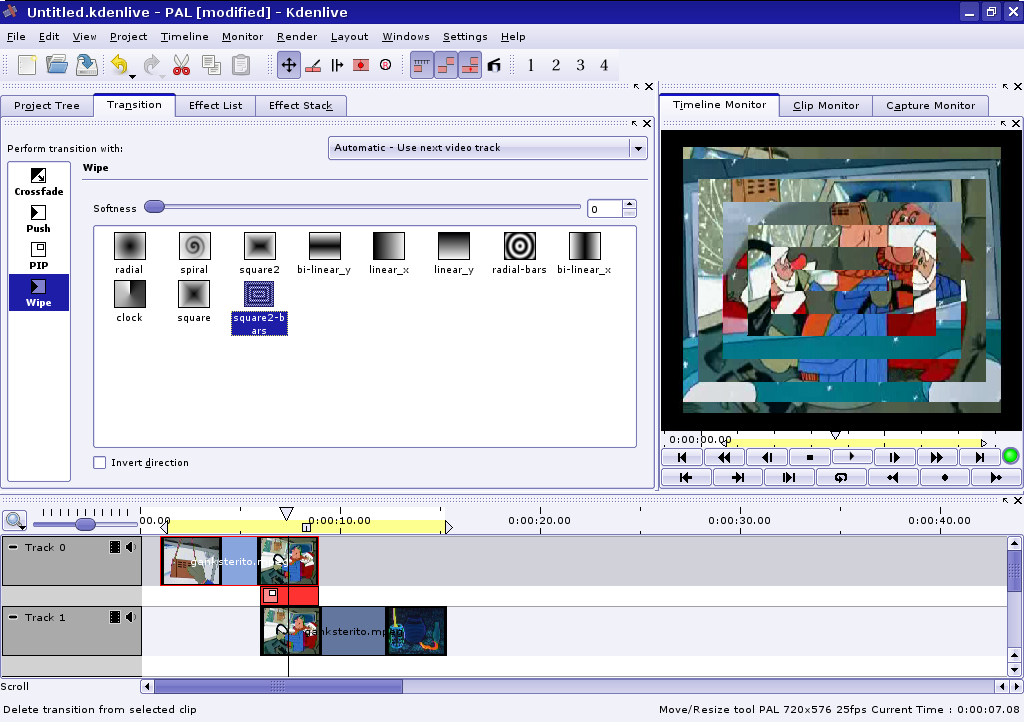Image resolution: width=1024 pixels, height=722 pixels.
Task: Collapse Track 0 using its minus button
Action: coord(13,547)
